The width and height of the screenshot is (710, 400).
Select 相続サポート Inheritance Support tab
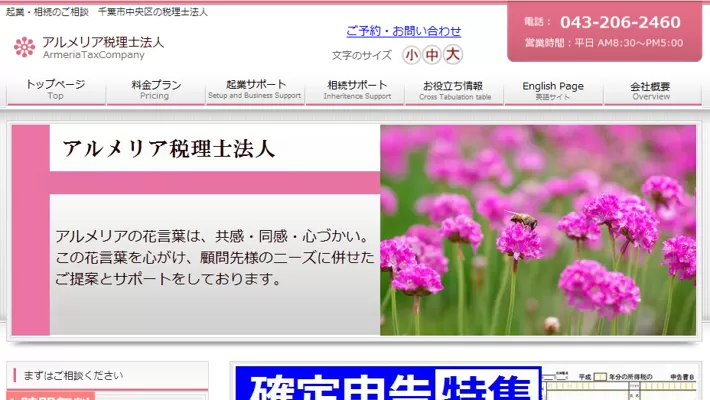[x=356, y=90]
